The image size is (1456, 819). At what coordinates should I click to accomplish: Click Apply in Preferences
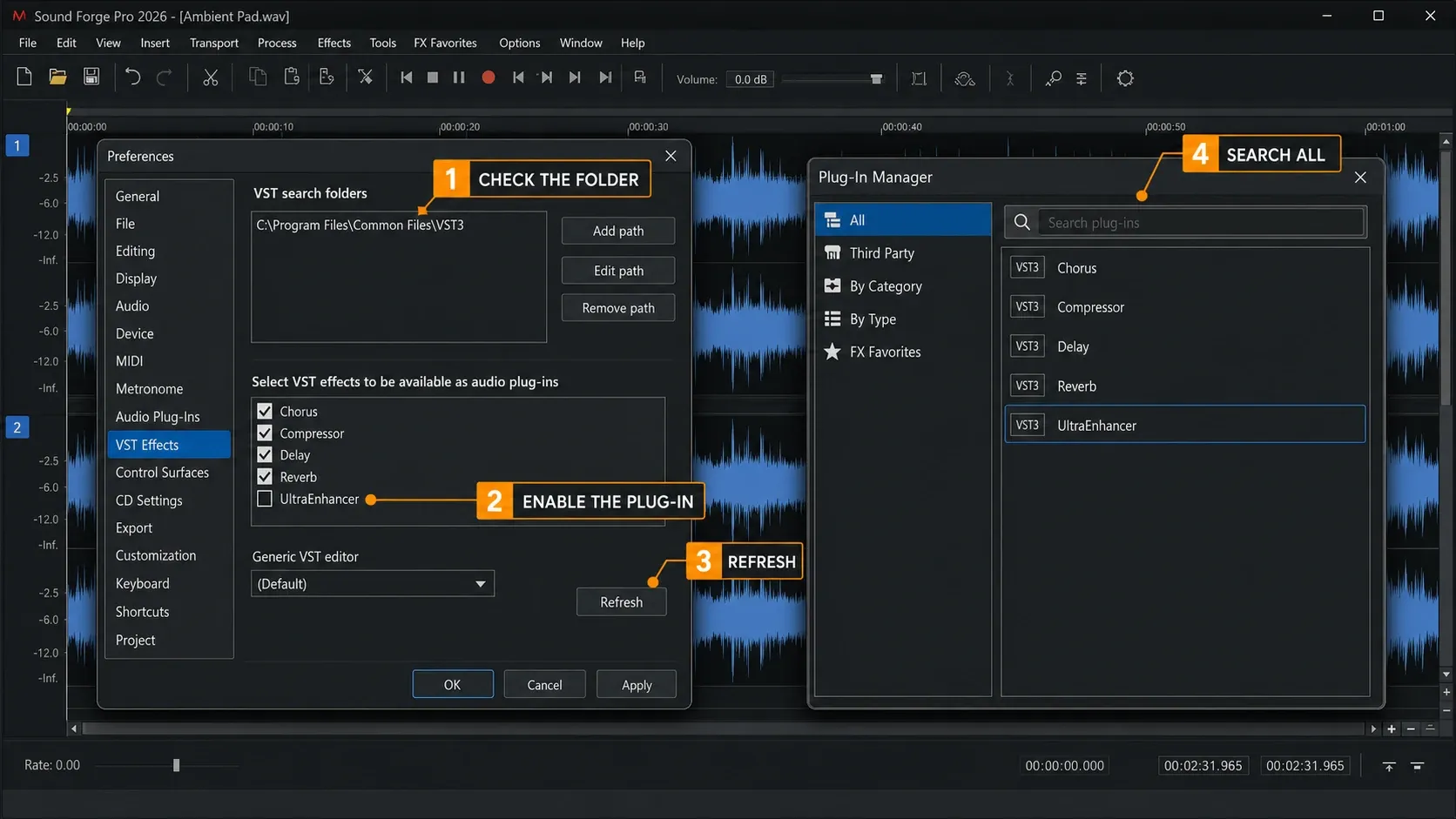(x=637, y=684)
